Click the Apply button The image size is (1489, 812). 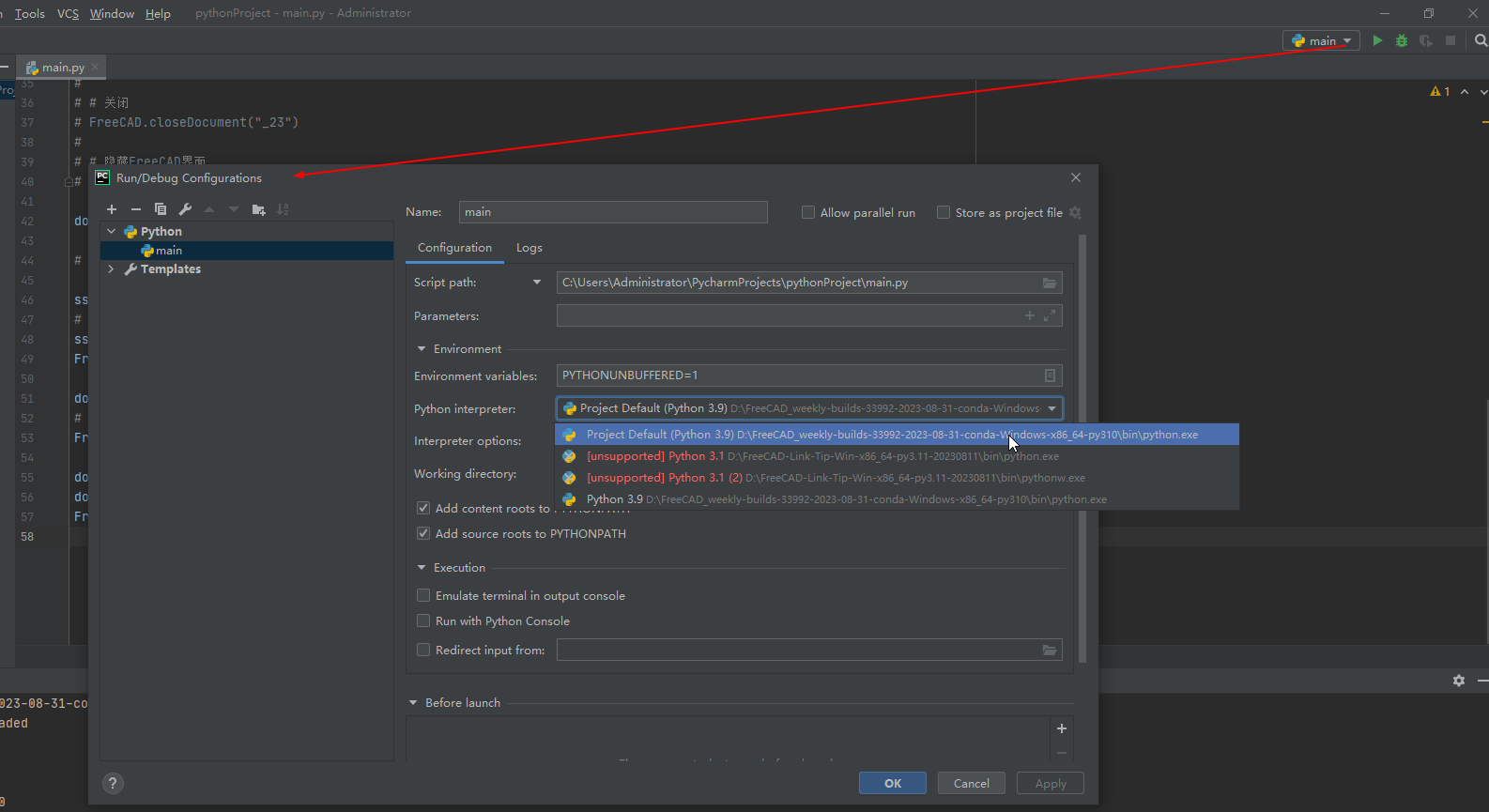coord(1051,783)
